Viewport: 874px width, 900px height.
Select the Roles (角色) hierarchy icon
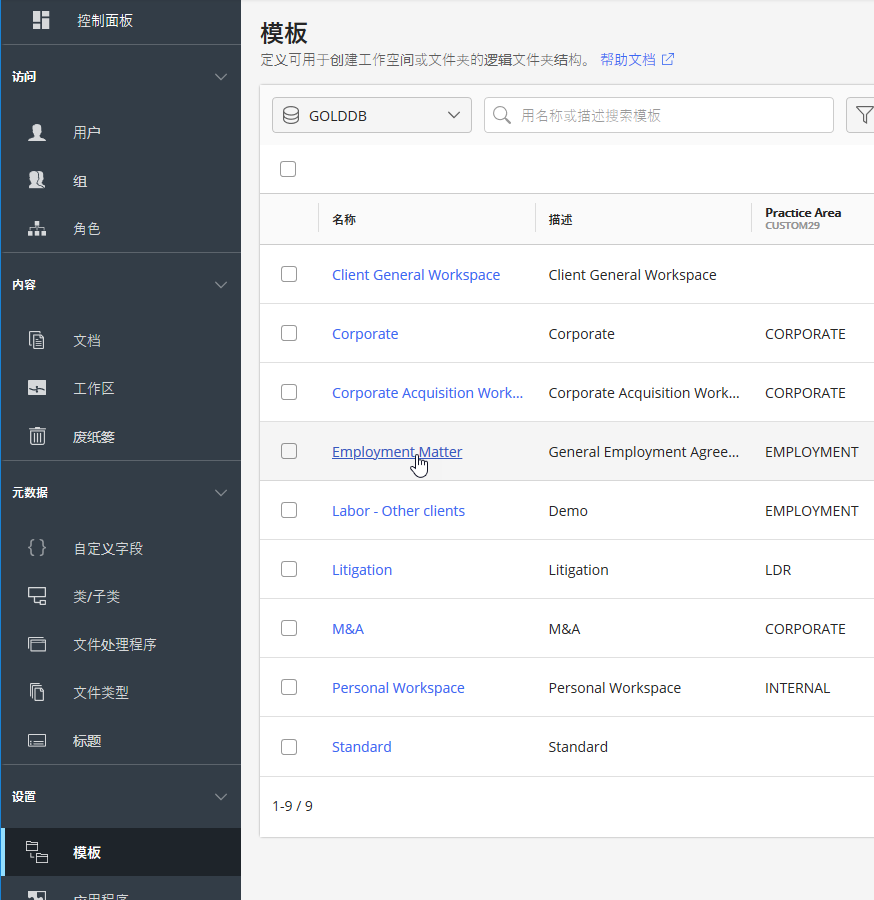37,229
